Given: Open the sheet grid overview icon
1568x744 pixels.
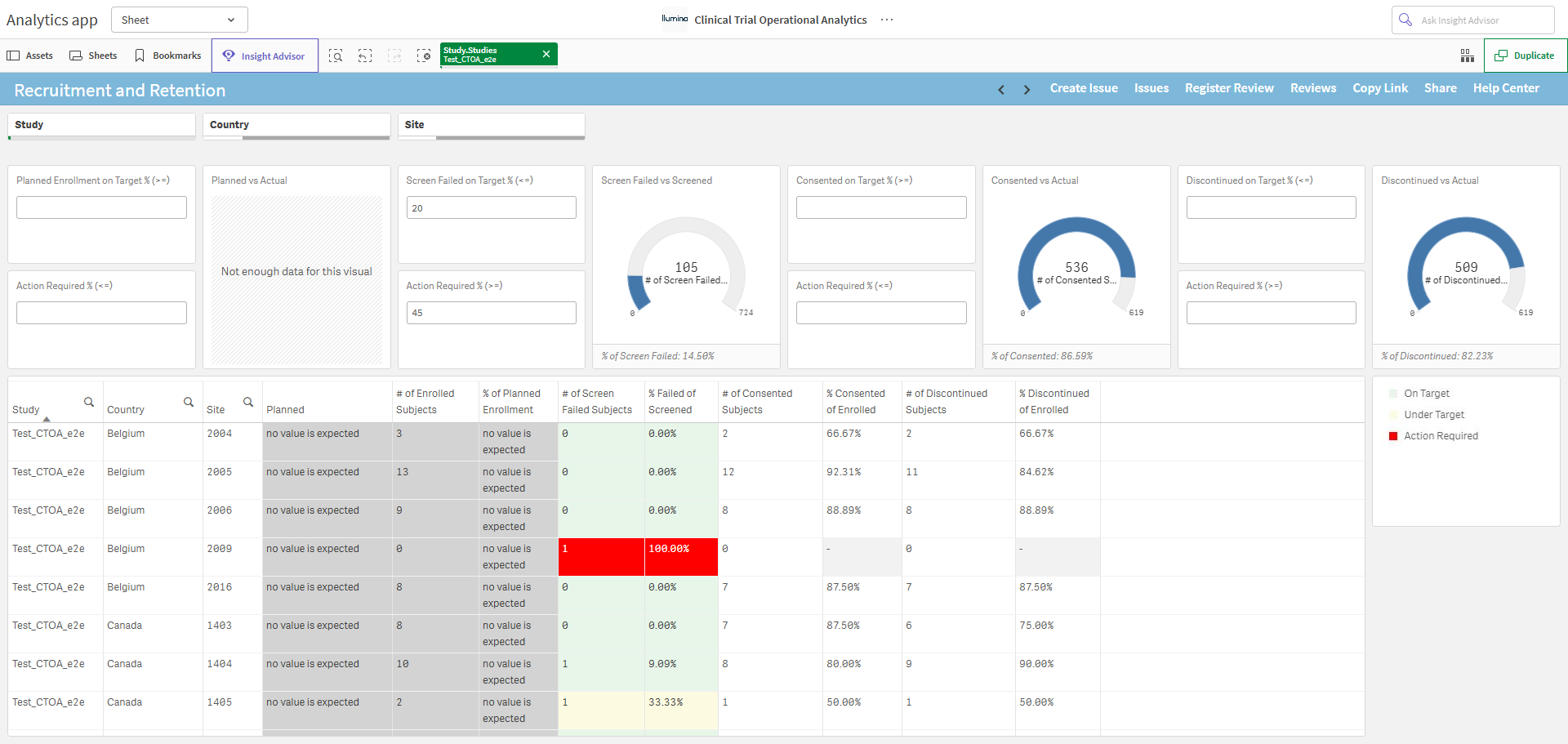Looking at the screenshot, I should (x=1467, y=56).
